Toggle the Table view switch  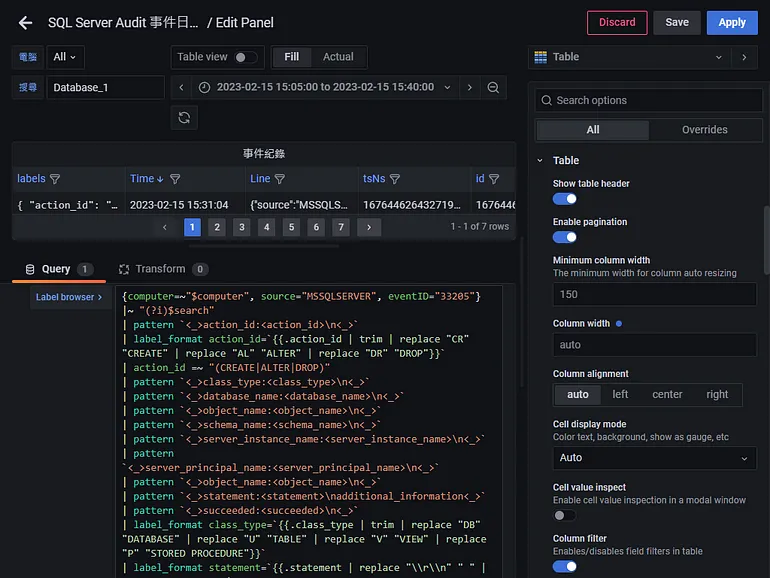click(x=245, y=57)
